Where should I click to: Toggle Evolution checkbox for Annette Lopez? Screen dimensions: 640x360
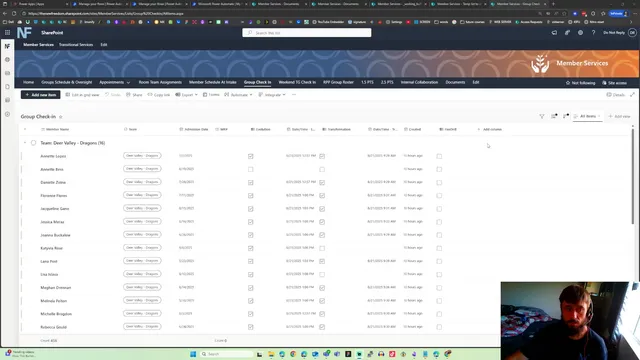251,156
